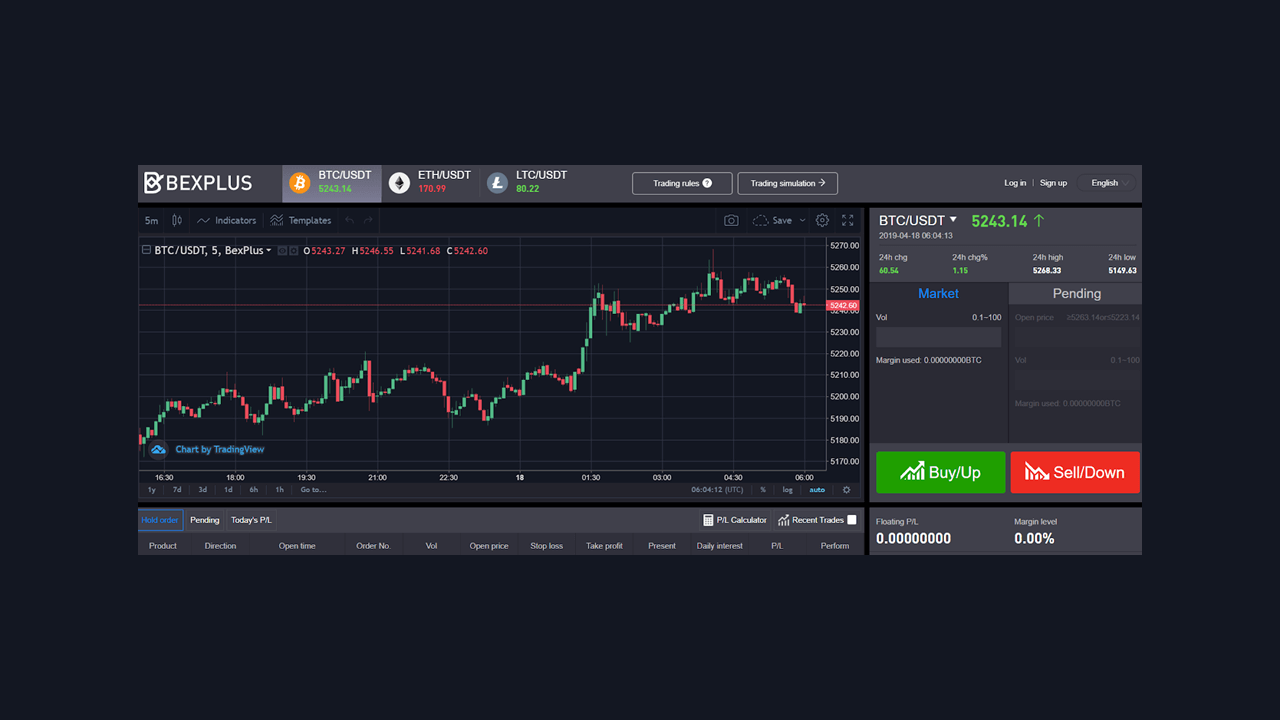The image size is (1280, 720).
Task: Set chart range to 7d
Action: [x=177, y=490]
